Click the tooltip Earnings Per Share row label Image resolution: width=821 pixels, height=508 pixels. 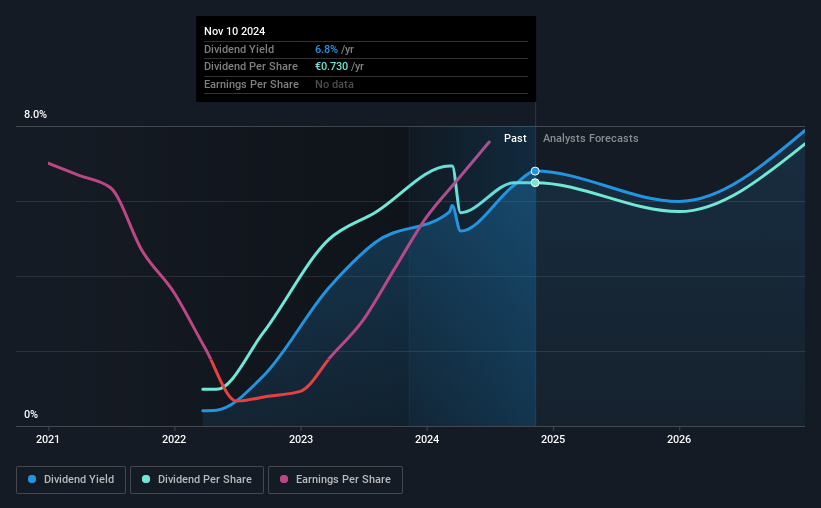(x=251, y=84)
